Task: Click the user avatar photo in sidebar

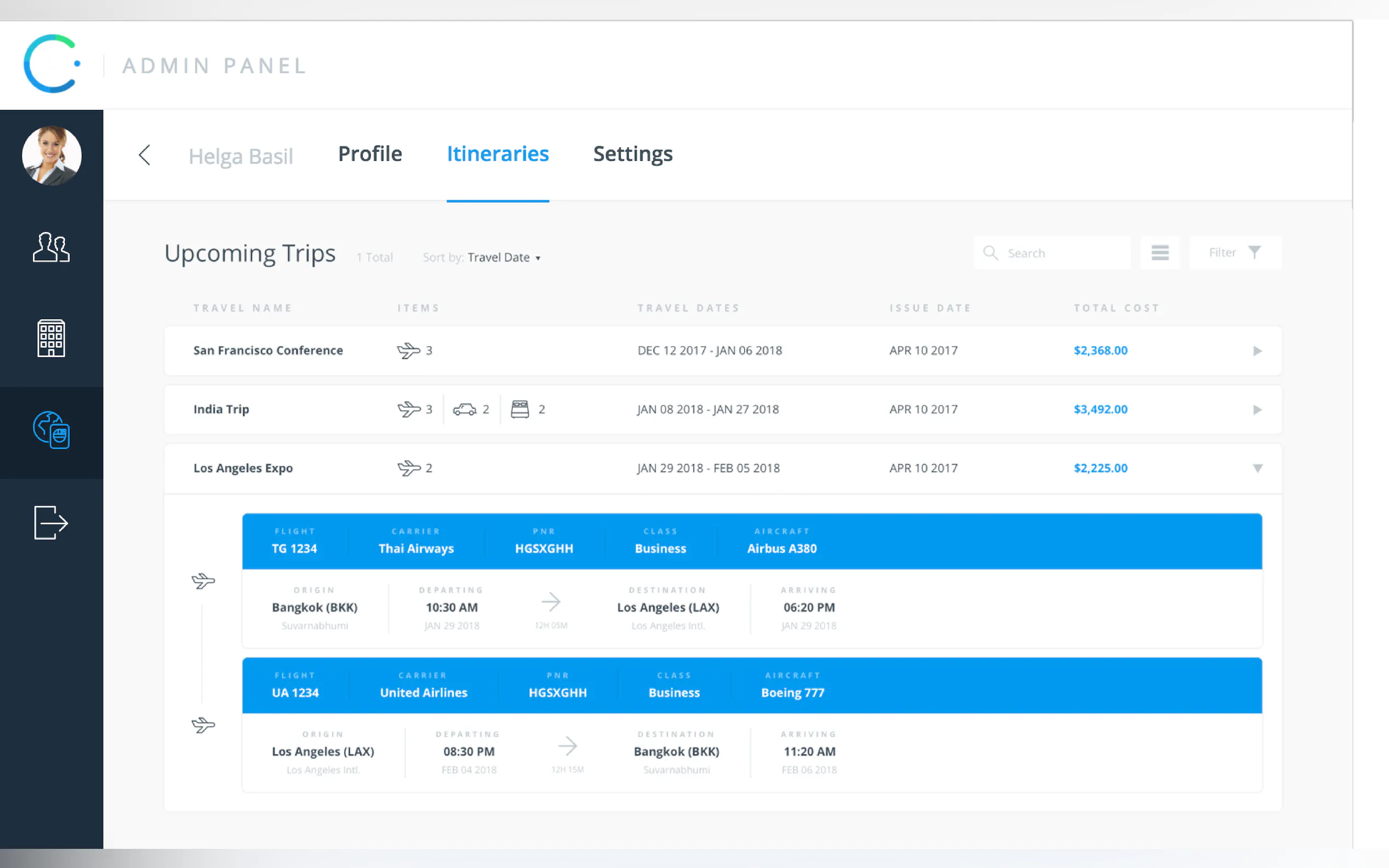Action: pyautogui.click(x=52, y=156)
